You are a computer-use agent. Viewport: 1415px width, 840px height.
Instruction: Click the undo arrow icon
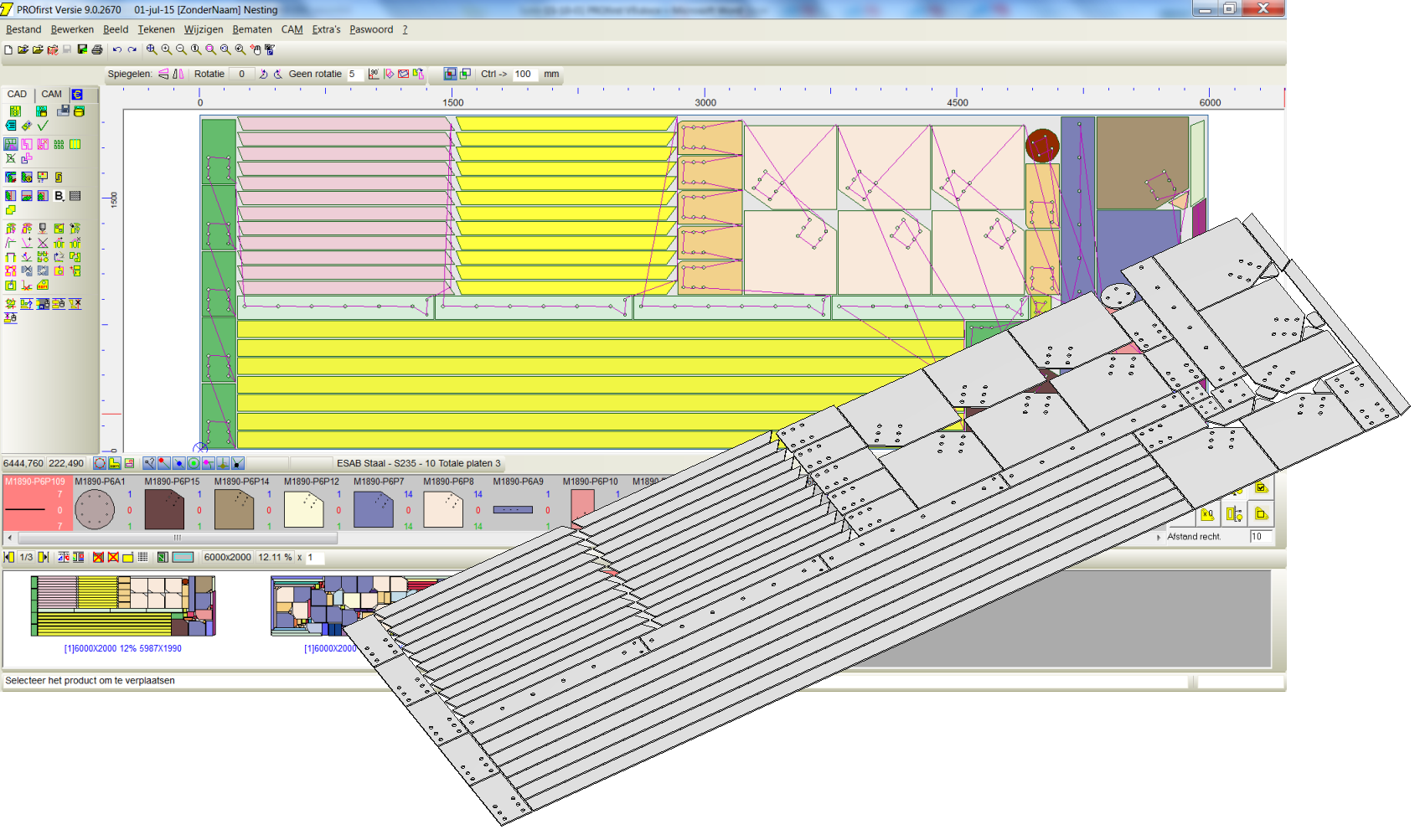pyautogui.click(x=117, y=50)
